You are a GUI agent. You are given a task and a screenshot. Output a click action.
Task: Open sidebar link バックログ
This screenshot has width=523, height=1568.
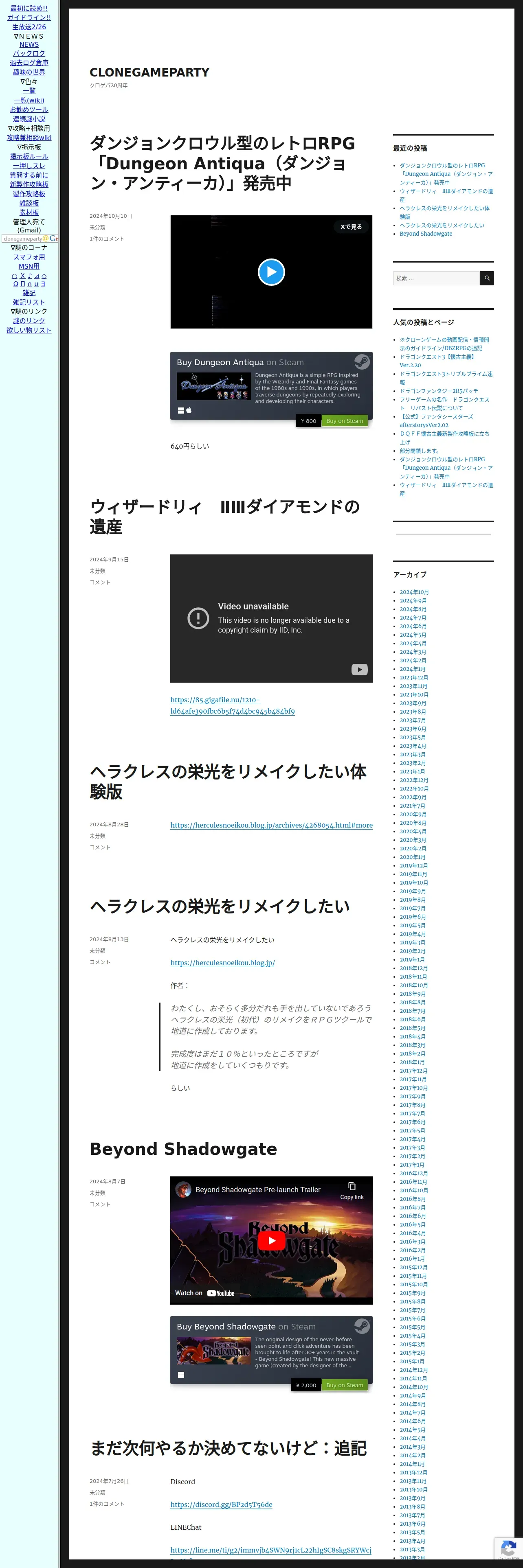29,54
